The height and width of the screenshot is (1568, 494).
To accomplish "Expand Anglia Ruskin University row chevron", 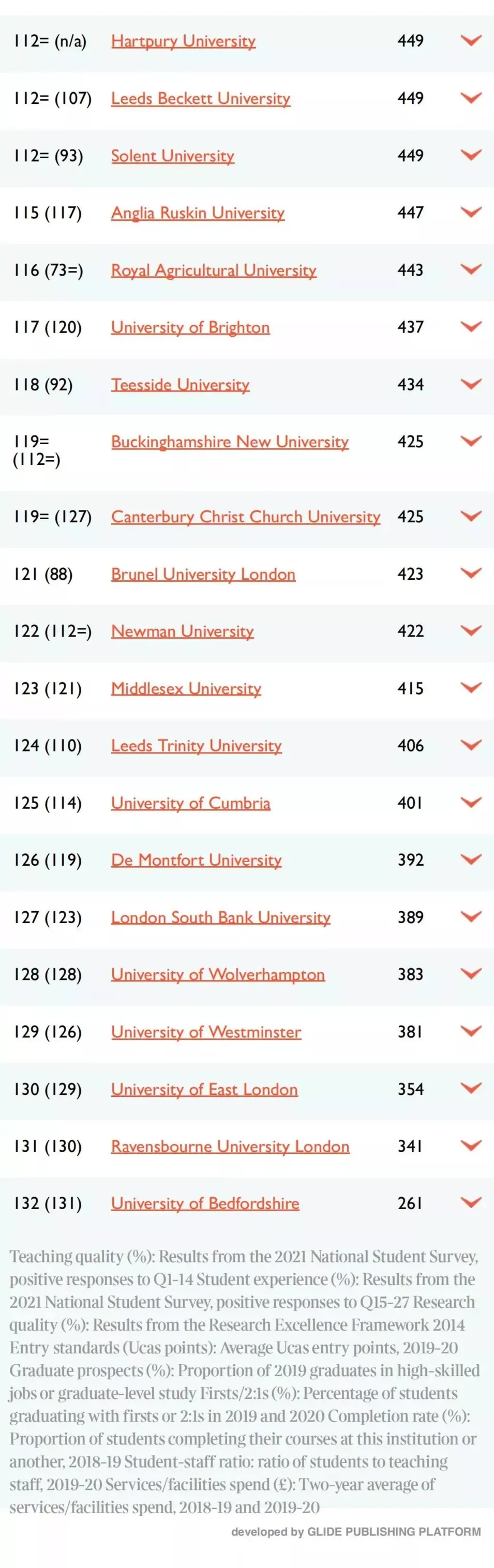I will [x=471, y=213].
